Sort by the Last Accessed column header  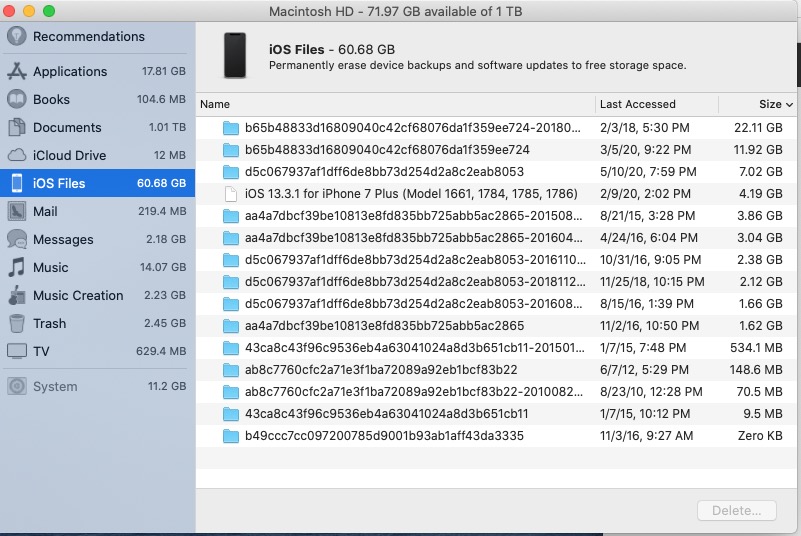point(638,104)
